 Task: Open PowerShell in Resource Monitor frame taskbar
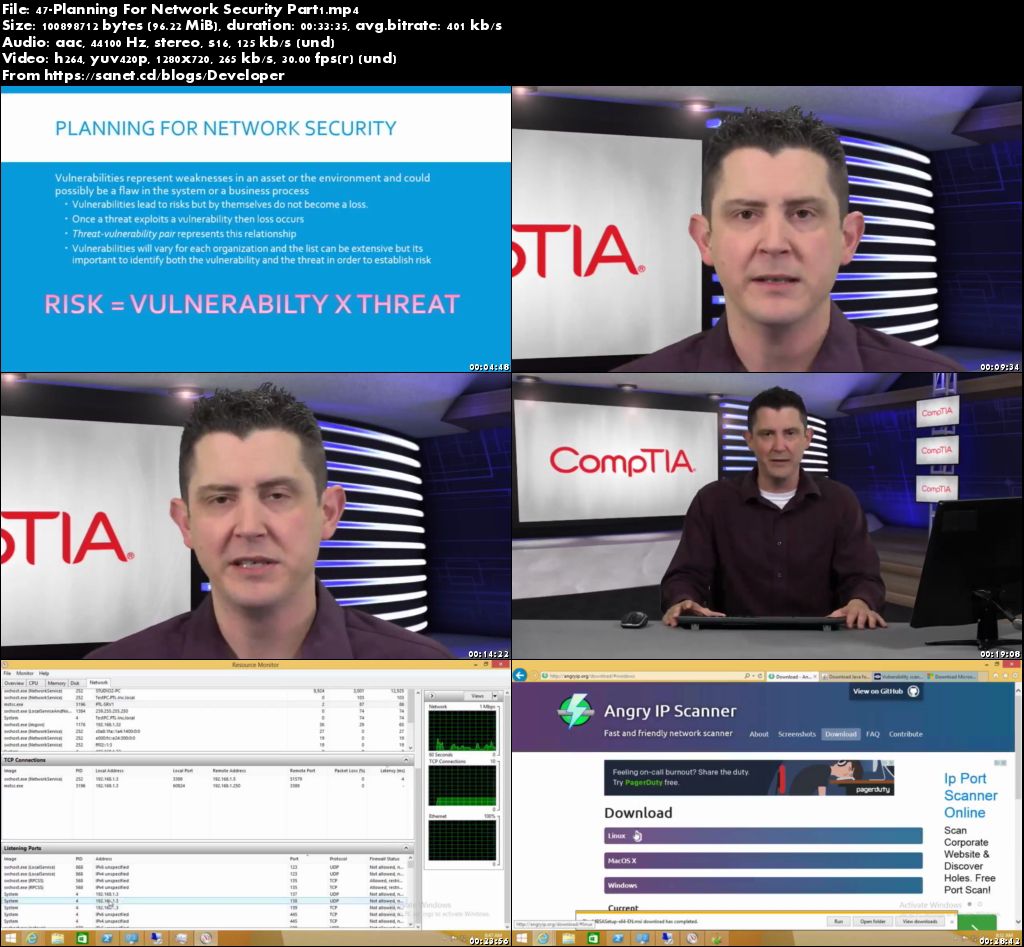(x=107, y=939)
